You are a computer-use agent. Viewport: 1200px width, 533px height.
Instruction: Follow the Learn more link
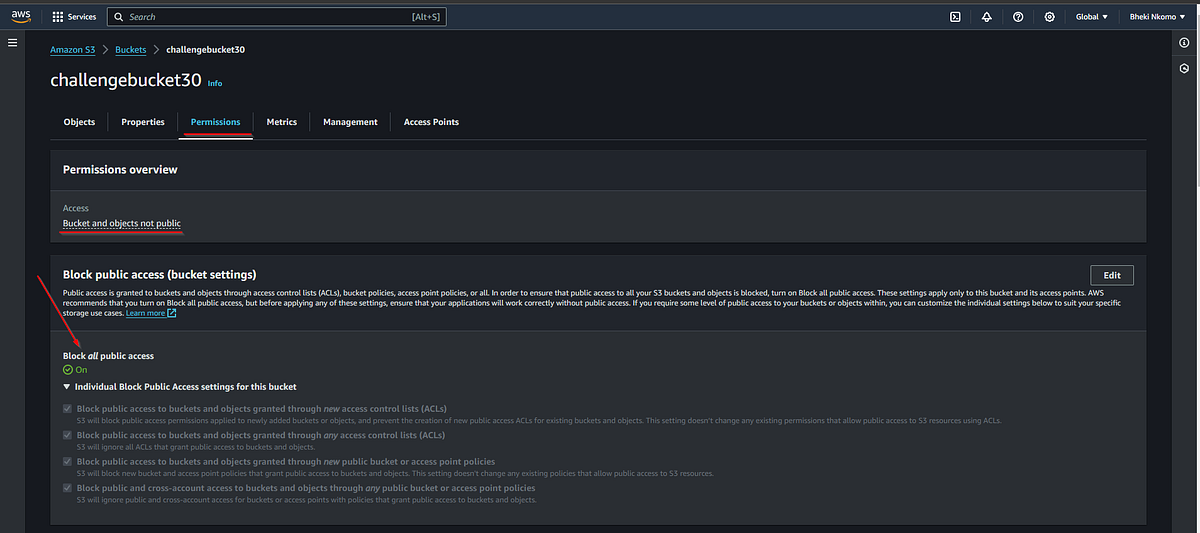click(145, 313)
